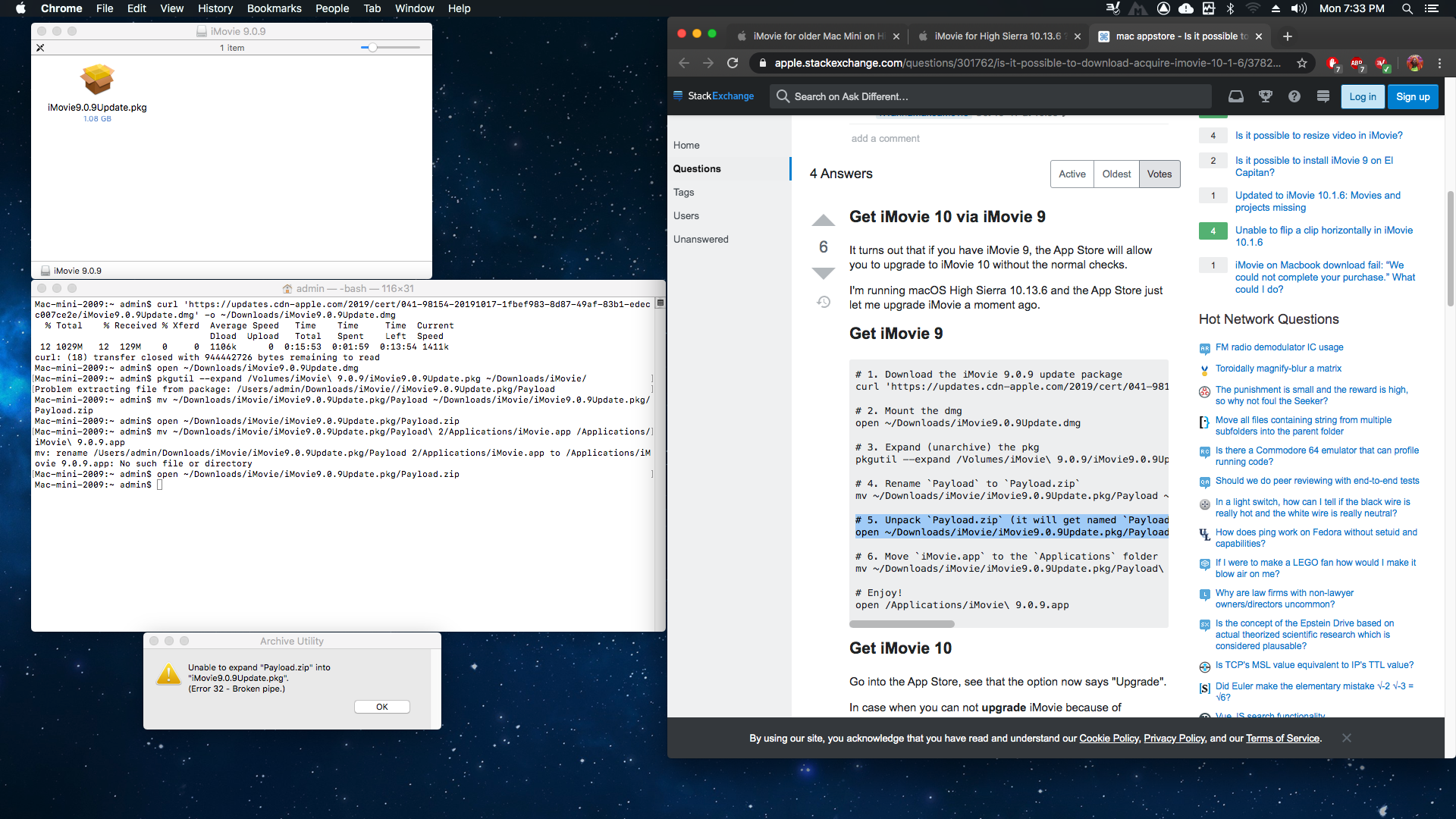
Task: Click the Stack Exchange inbox icon
Action: click(1236, 96)
